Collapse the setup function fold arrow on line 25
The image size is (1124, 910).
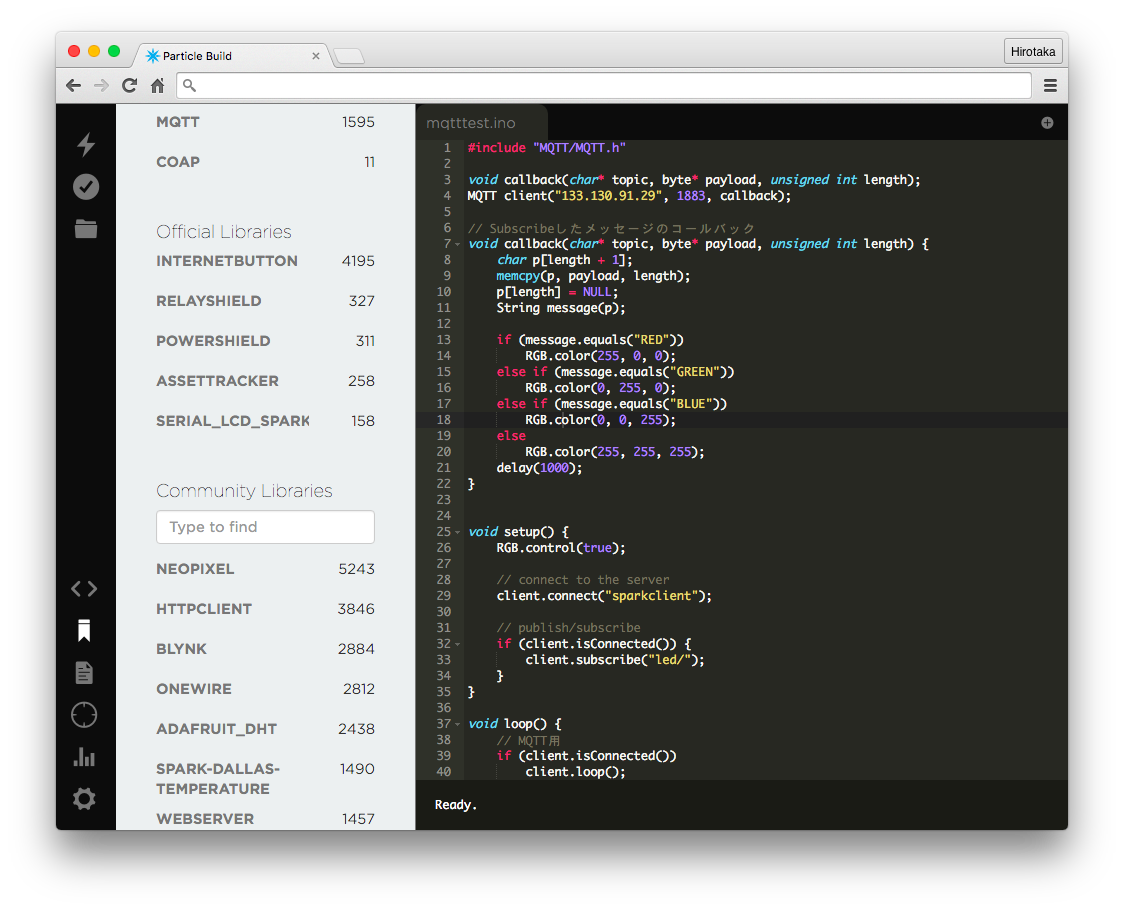point(458,532)
